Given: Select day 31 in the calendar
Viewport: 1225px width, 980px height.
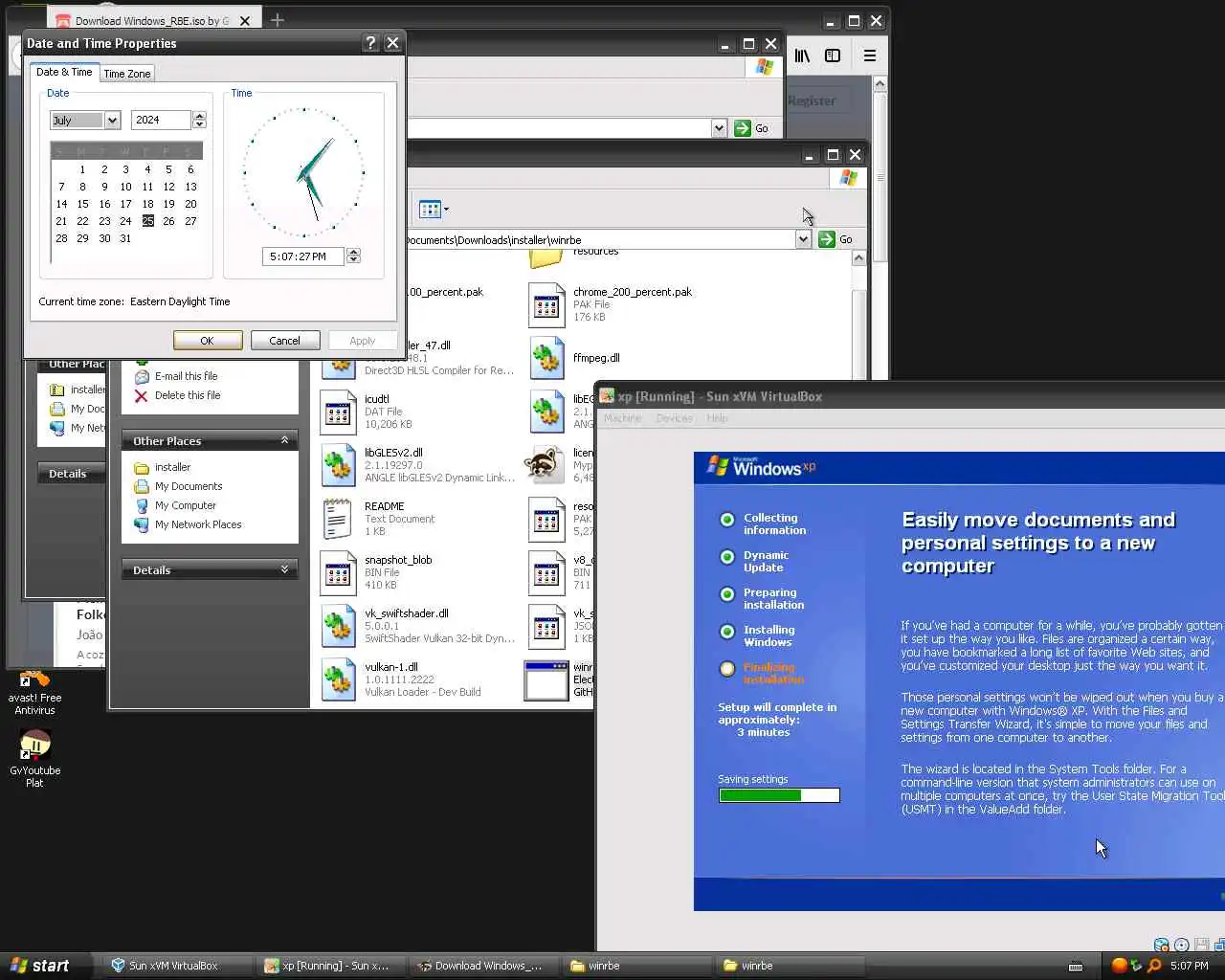Looking at the screenshot, I should pos(125,238).
